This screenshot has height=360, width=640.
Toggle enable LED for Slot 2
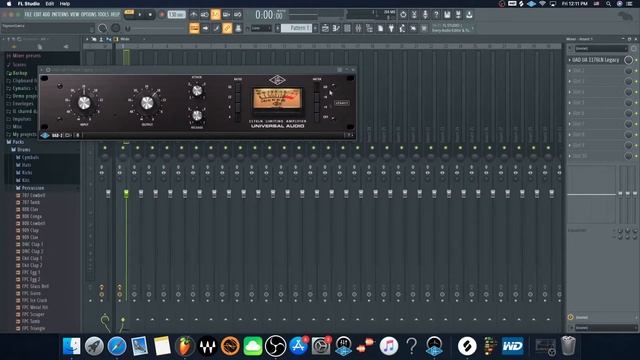636,71
